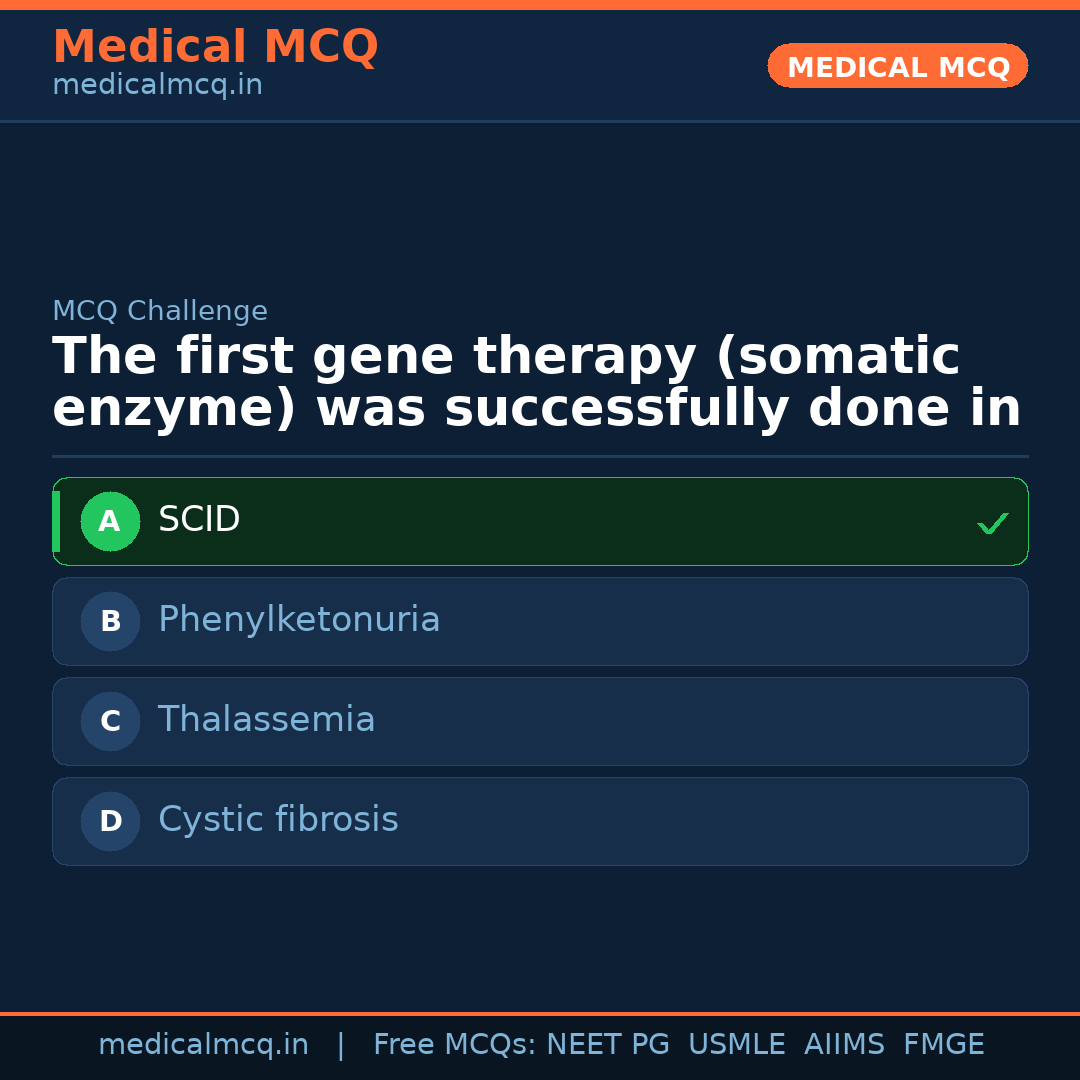Screen dimensions: 1080x1080
Task: Click the Free MCQs label in the footer
Action: click(455, 1045)
